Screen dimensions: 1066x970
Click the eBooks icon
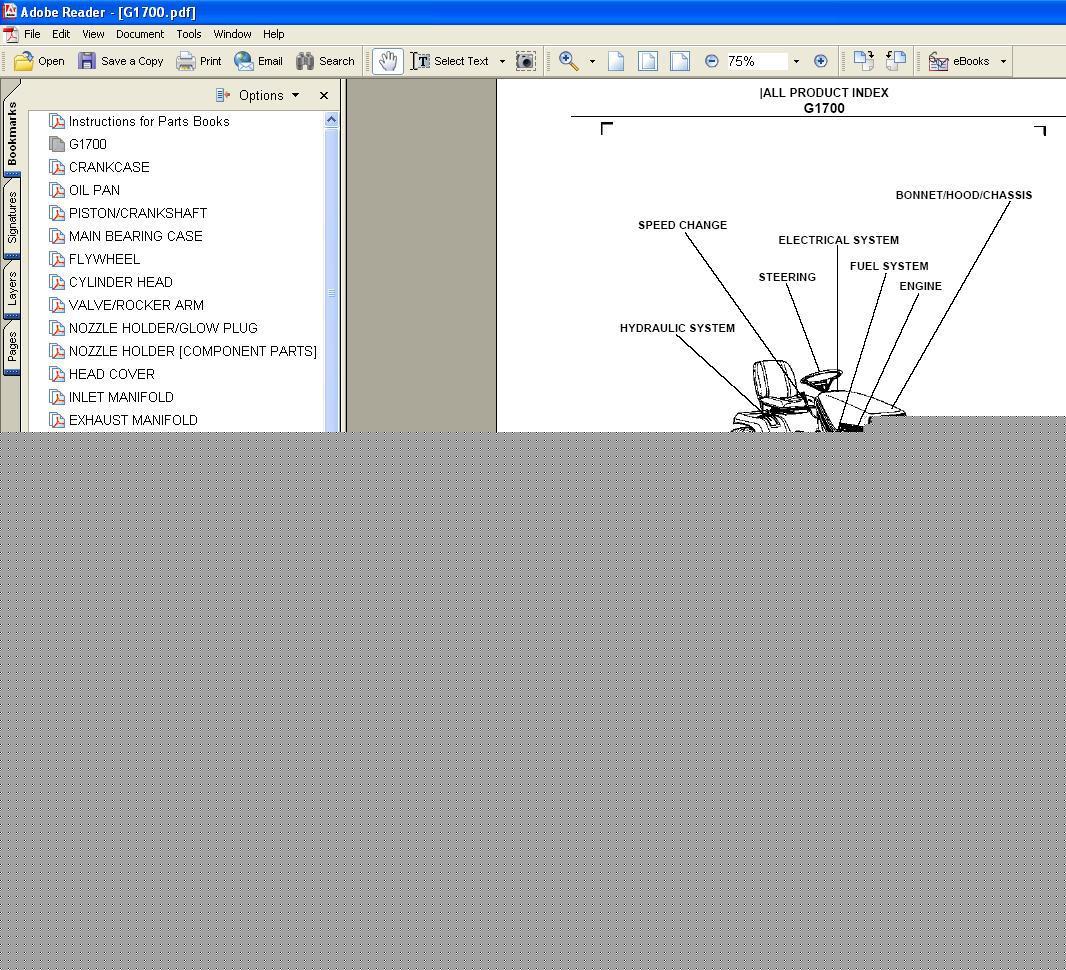(938, 61)
